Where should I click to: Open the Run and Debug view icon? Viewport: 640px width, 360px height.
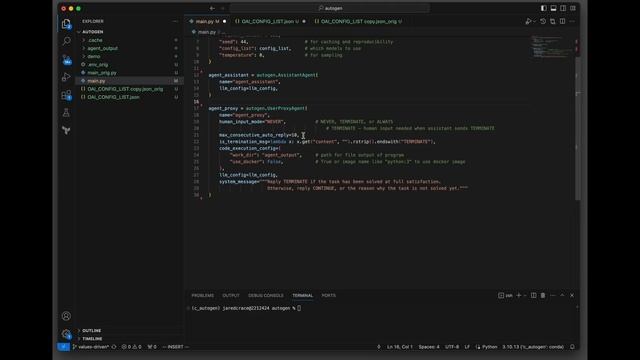pos(66,77)
